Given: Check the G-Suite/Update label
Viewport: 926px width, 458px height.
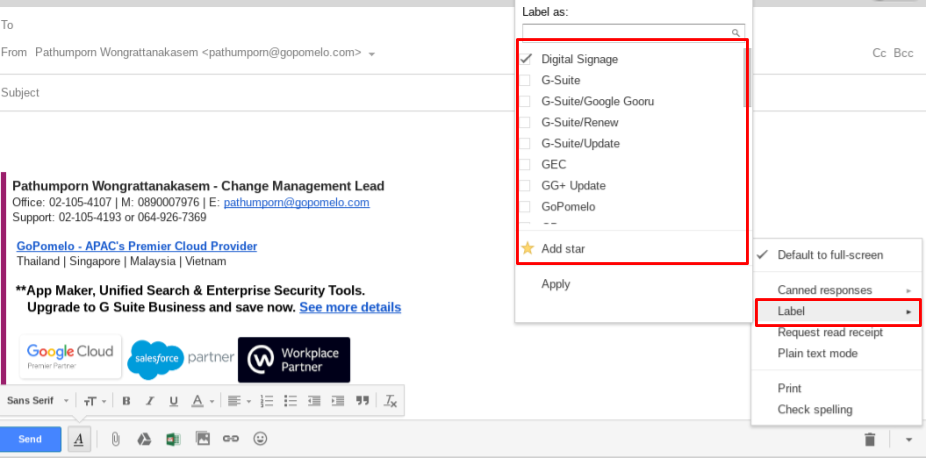Looking at the screenshot, I should tap(525, 143).
